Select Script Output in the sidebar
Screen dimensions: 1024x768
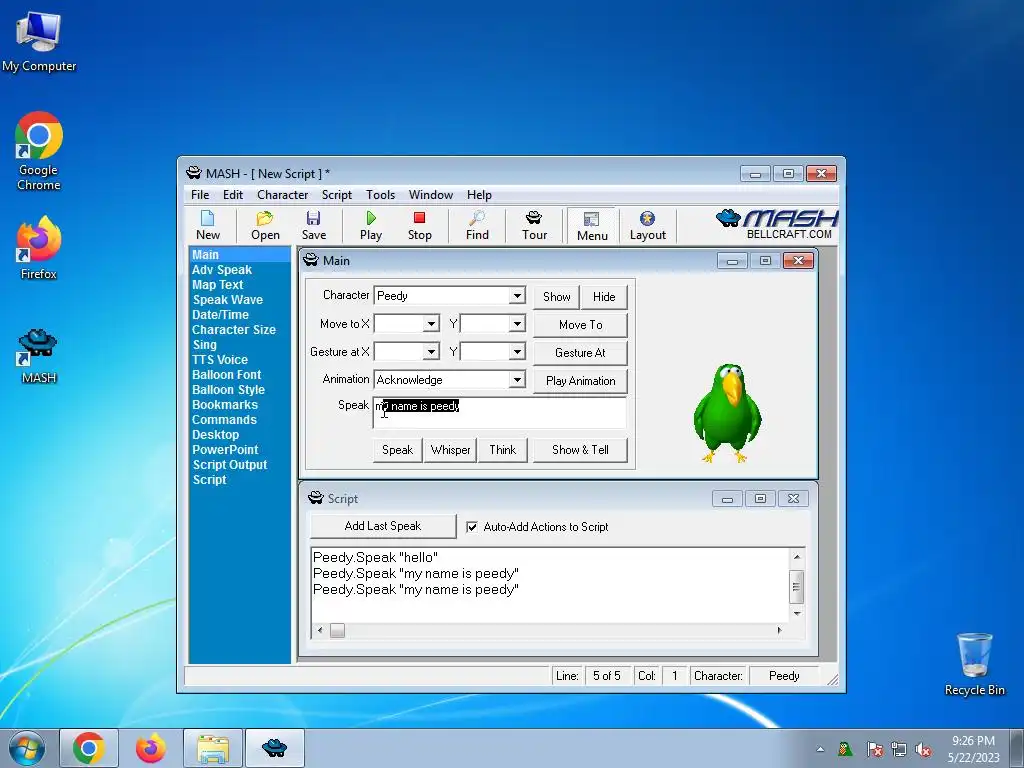click(x=230, y=465)
